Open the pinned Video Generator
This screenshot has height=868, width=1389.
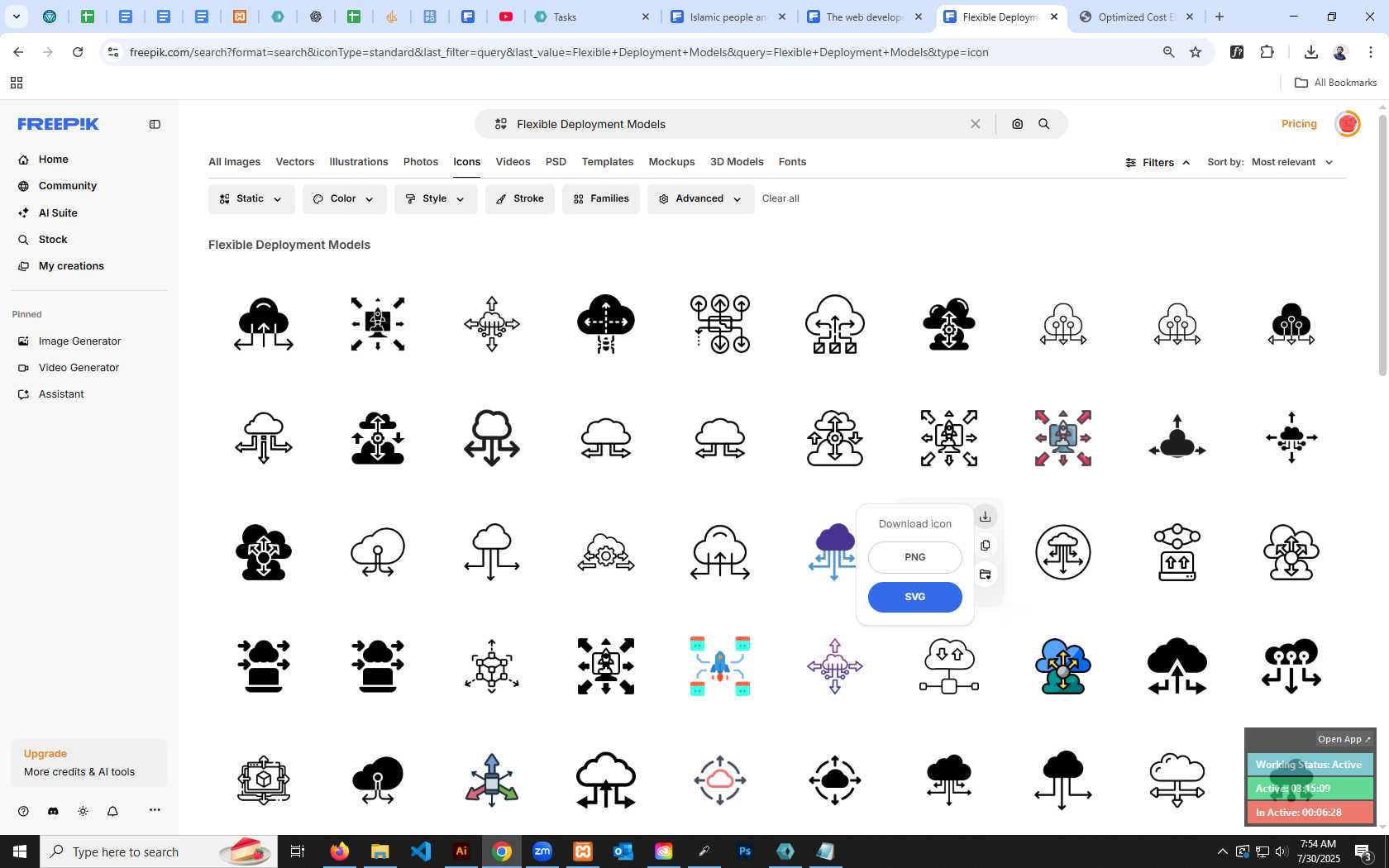(79, 368)
